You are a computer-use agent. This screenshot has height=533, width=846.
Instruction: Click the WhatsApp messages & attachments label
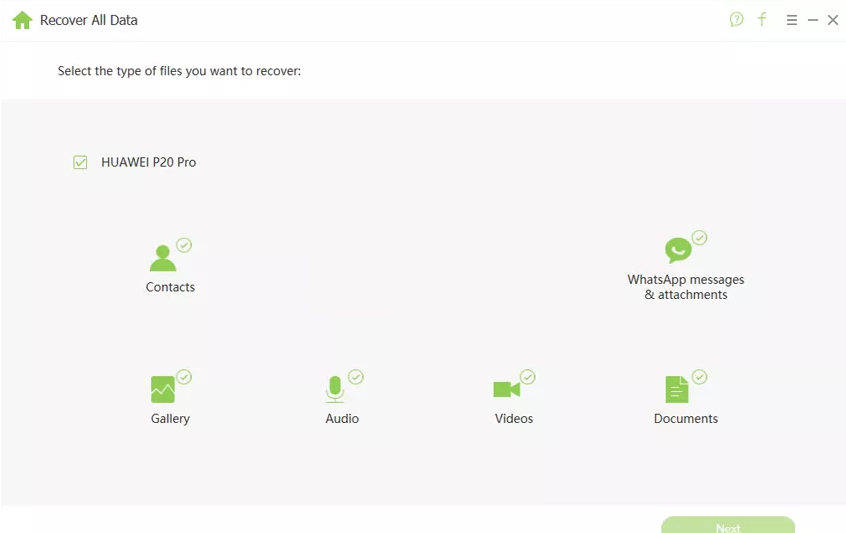(686, 287)
